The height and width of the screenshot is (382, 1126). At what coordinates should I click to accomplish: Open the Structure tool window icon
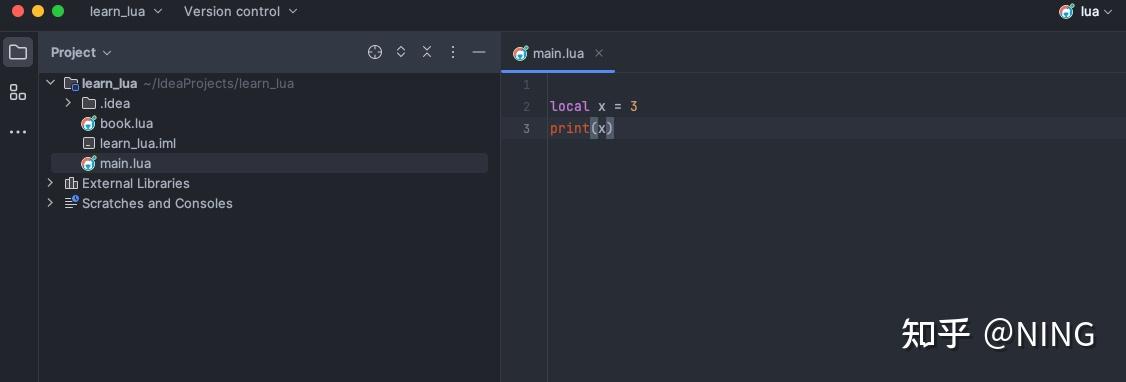[x=18, y=92]
